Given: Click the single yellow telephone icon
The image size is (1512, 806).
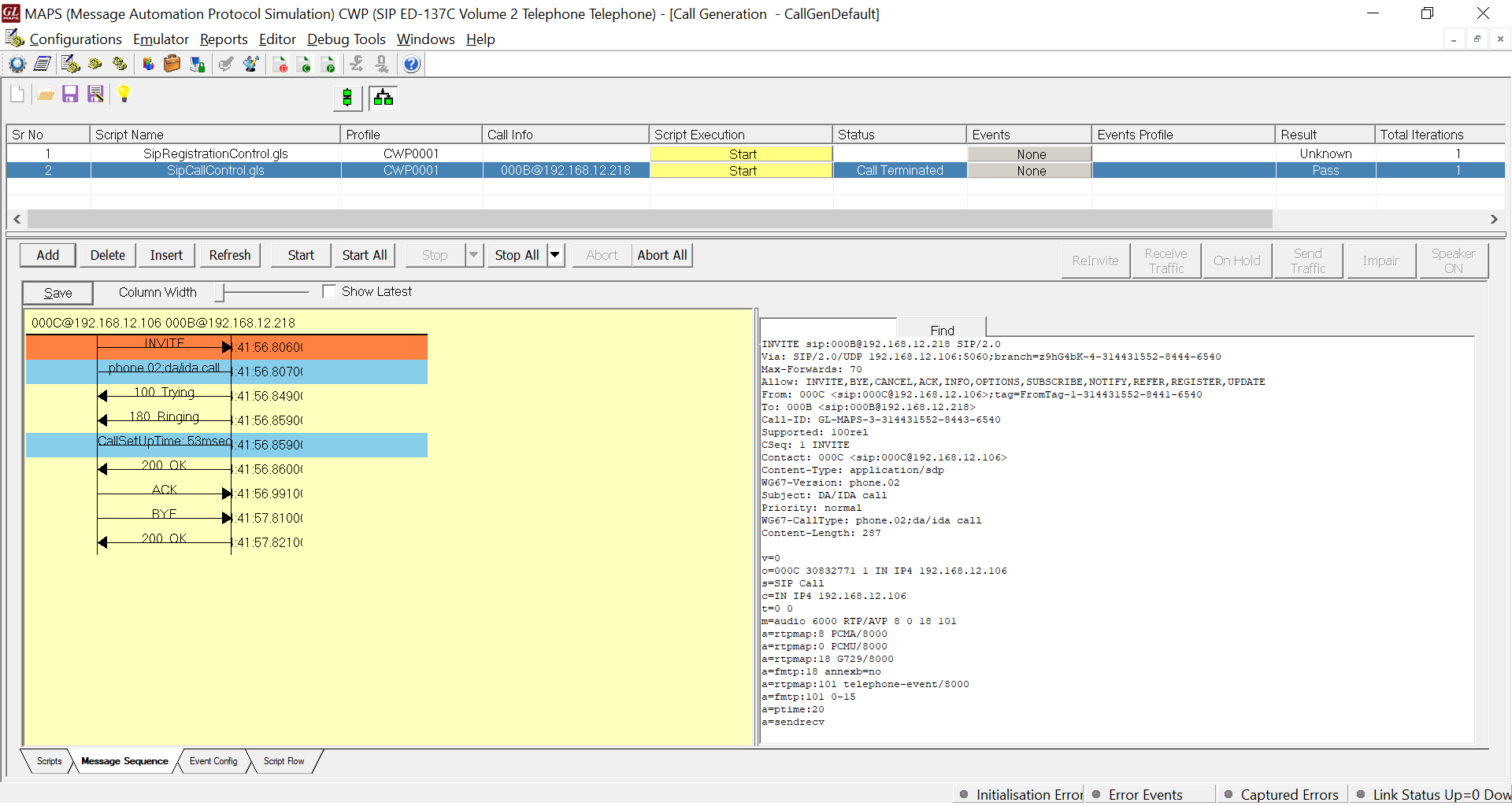Looking at the screenshot, I should [95, 65].
